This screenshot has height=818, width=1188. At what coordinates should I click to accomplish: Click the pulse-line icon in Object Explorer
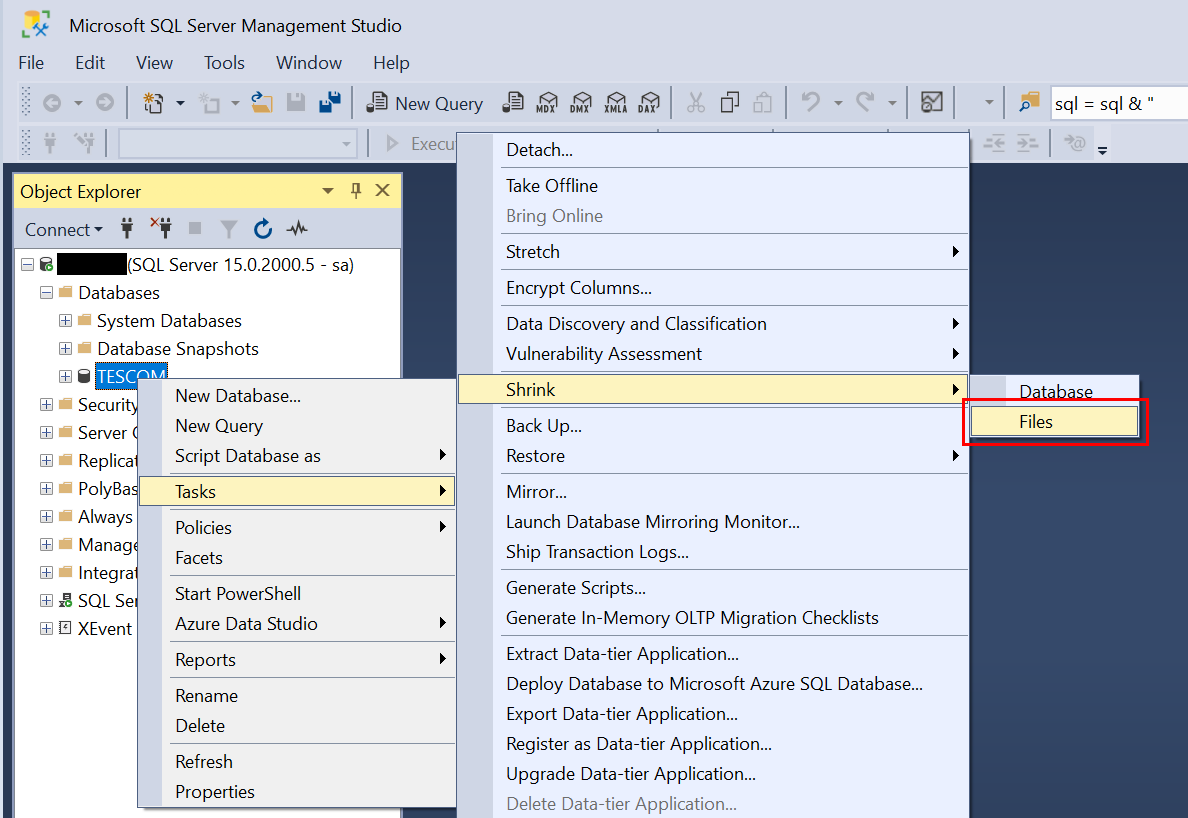coord(297,228)
